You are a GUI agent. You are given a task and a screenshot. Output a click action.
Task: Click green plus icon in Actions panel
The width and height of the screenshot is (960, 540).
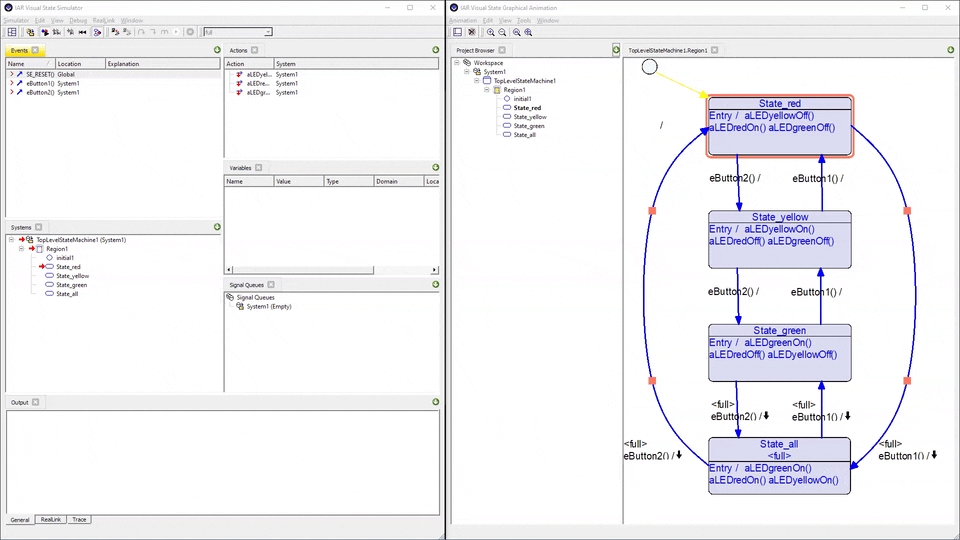(x=435, y=50)
